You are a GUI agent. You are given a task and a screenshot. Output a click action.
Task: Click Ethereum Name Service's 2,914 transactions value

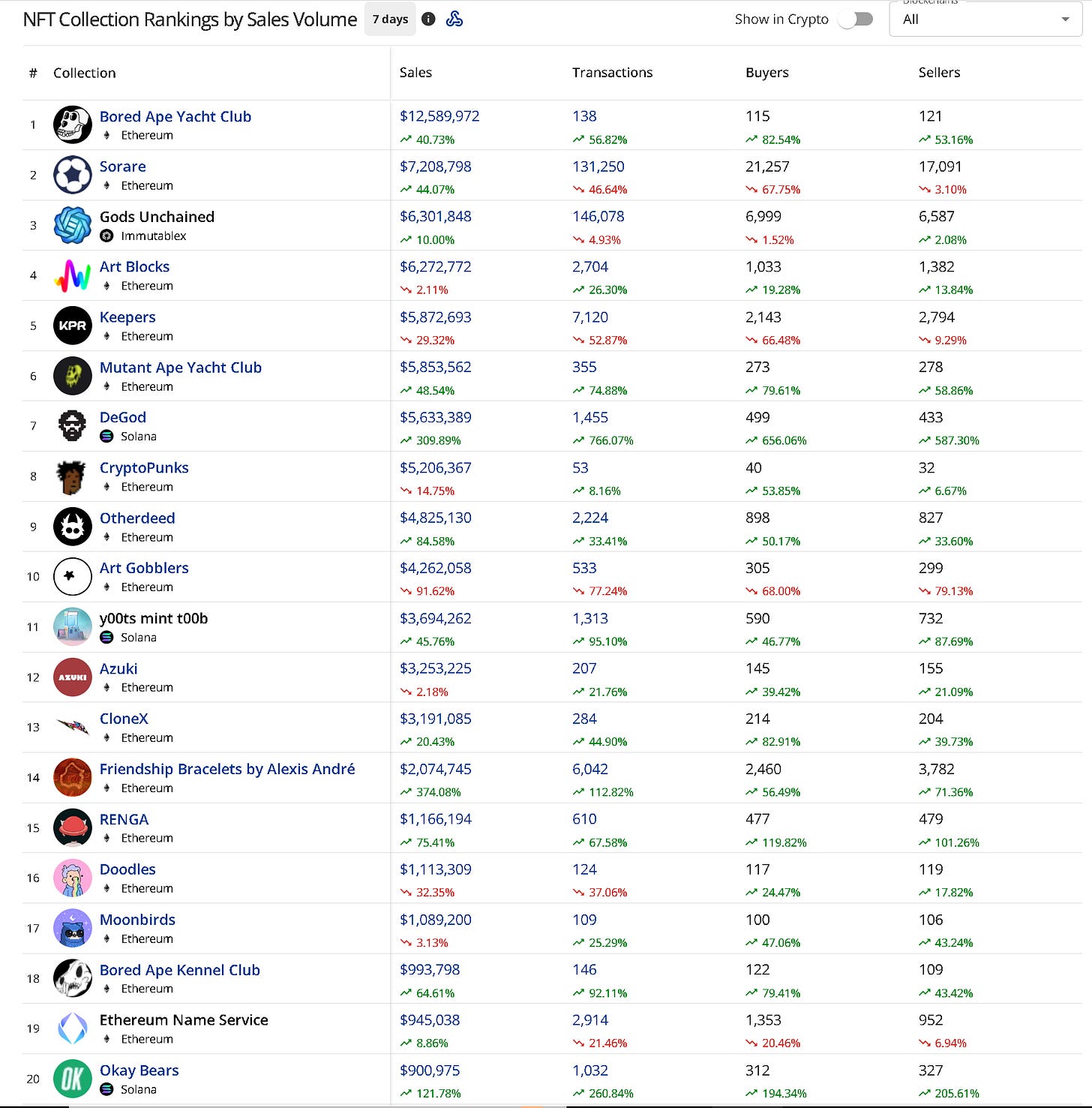(590, 1020)
